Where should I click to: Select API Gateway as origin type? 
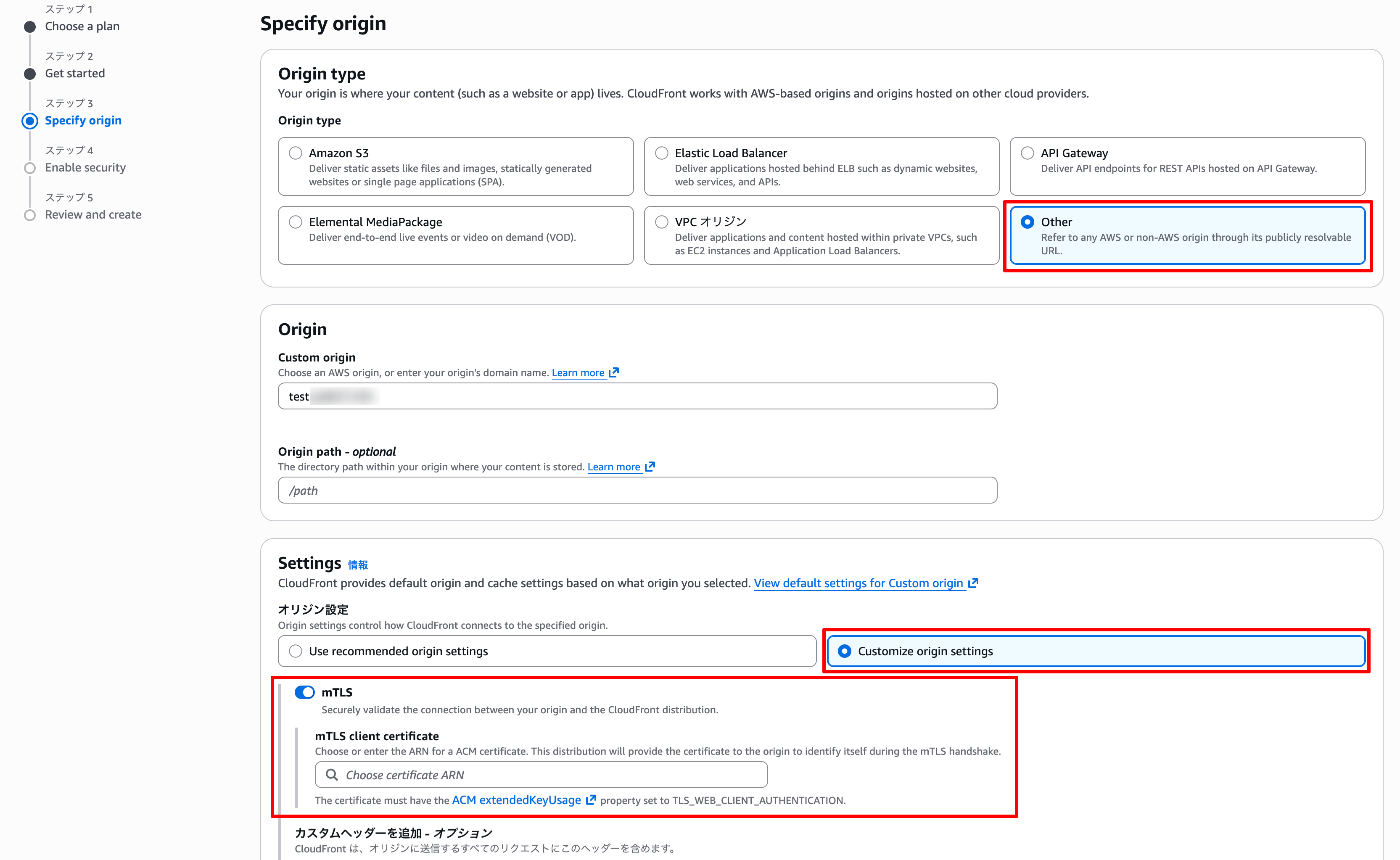coord(1027,153)
